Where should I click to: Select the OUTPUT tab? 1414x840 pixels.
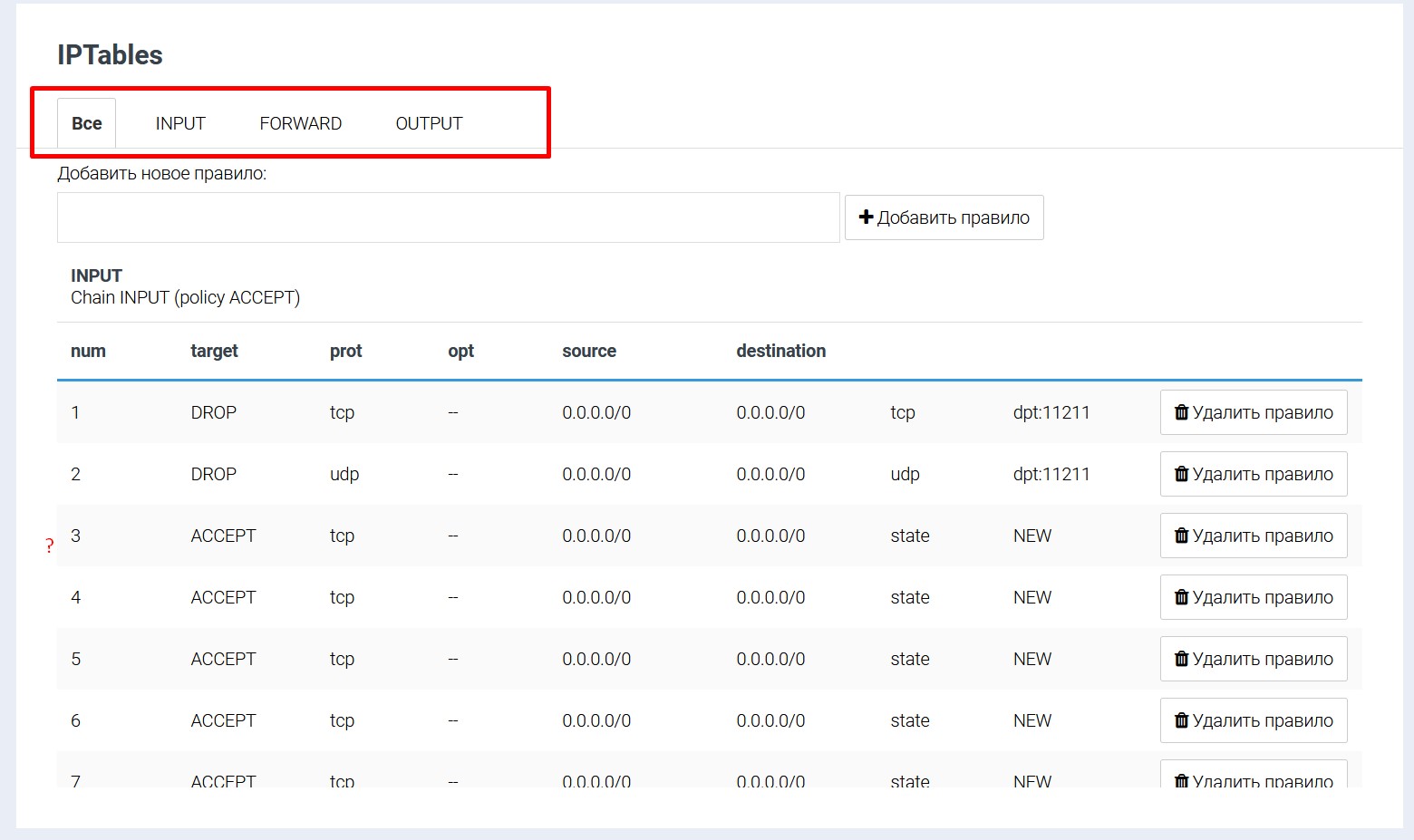pyautogui.click(x=429, y=123)
